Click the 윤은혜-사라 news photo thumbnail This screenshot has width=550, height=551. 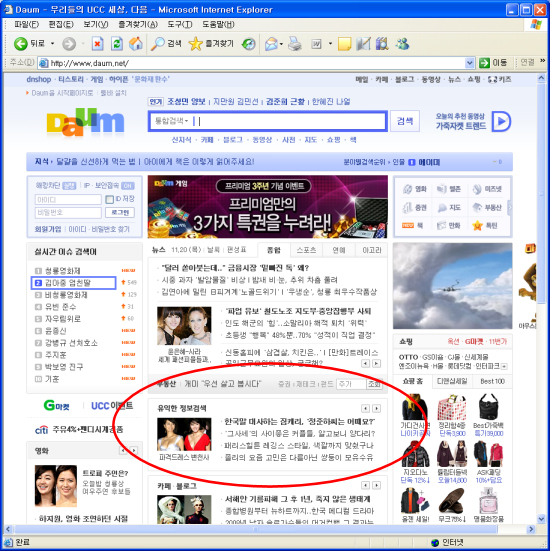pyautogui.click(x=184, y=326)
